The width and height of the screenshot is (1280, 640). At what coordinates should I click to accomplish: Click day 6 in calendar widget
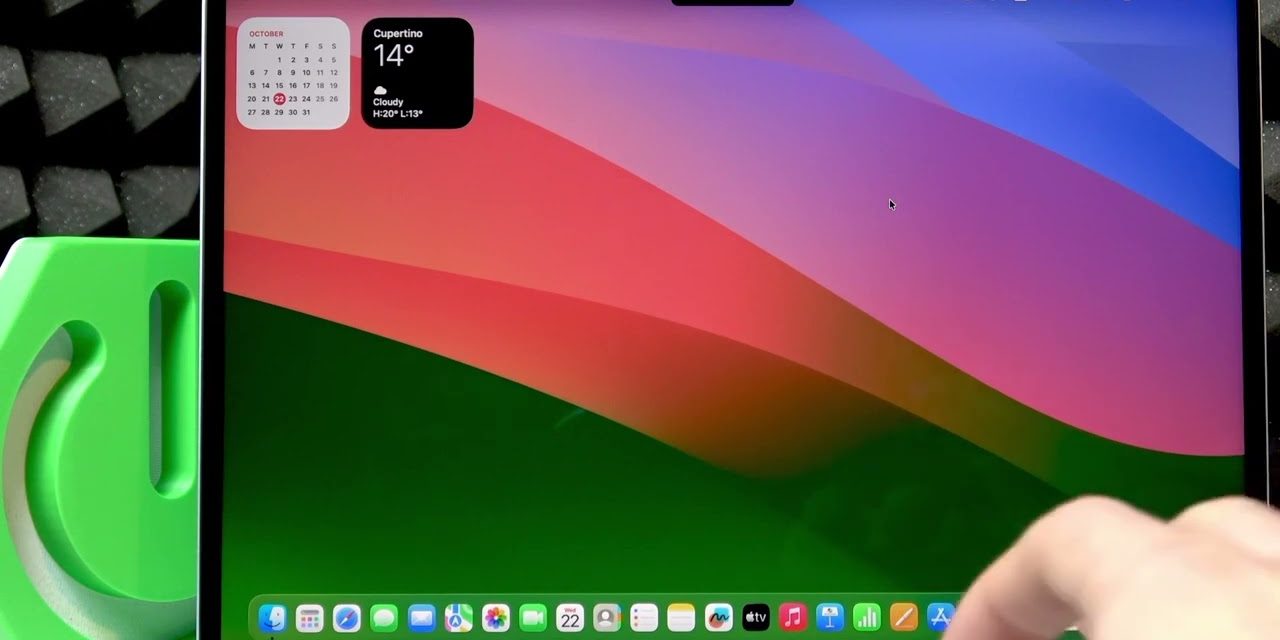(252, 73)
